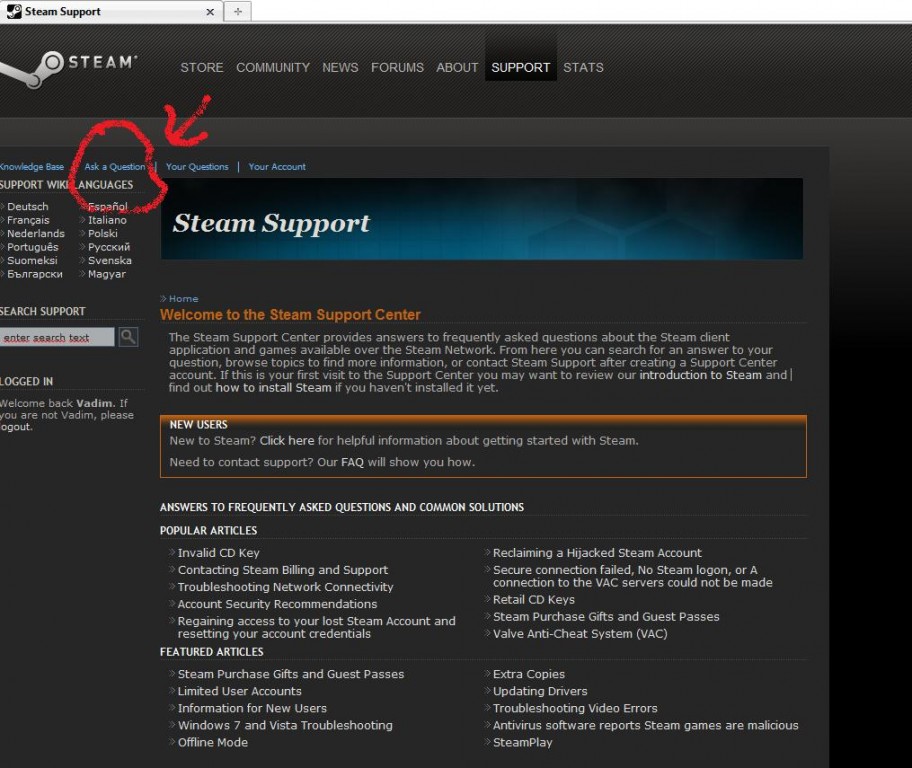Open the Updating Drivers article
The image size is (912, 768).
(x=540, y=691)
